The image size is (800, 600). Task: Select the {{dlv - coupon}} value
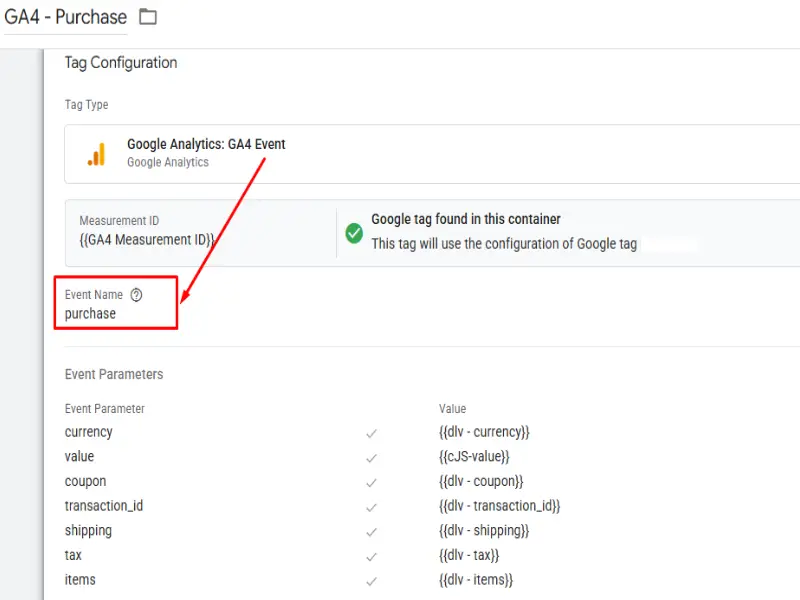[x=481, y=482]
